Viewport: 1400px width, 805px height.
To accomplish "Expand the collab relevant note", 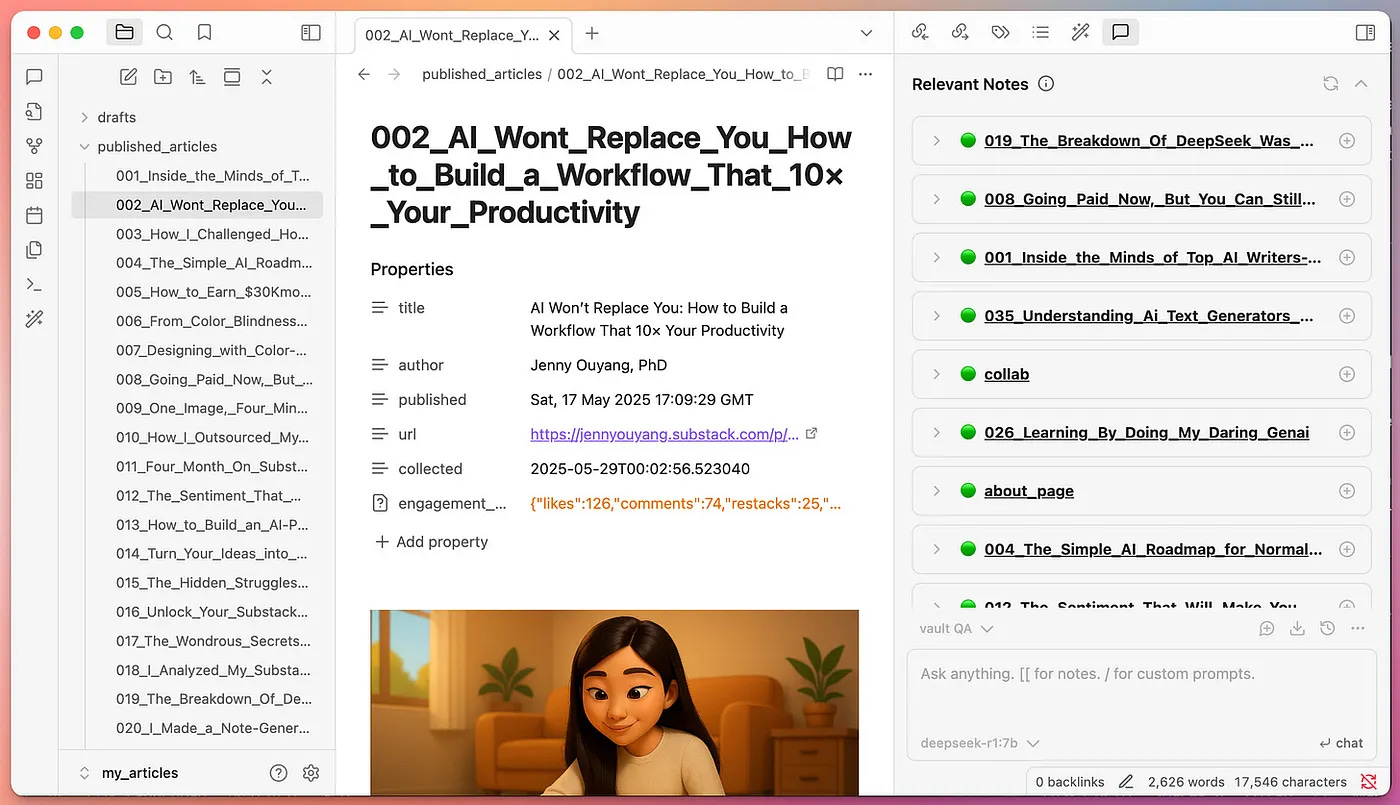I will coord(937,374).
